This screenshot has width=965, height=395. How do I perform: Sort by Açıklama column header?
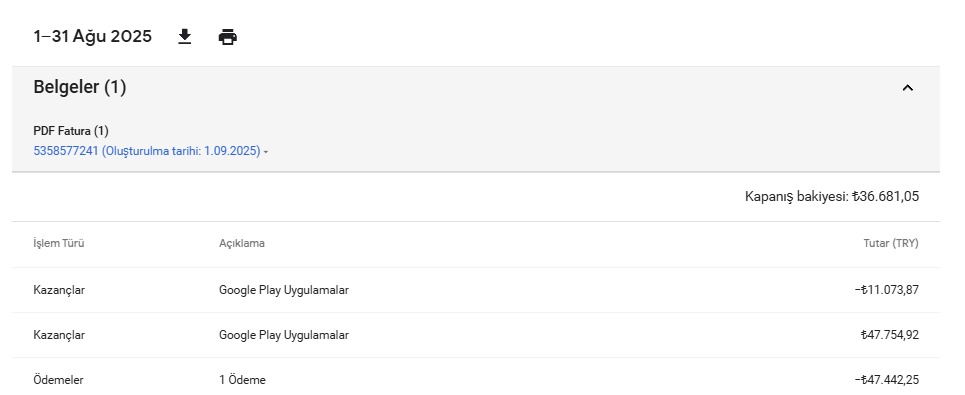[x=242, y=243]
